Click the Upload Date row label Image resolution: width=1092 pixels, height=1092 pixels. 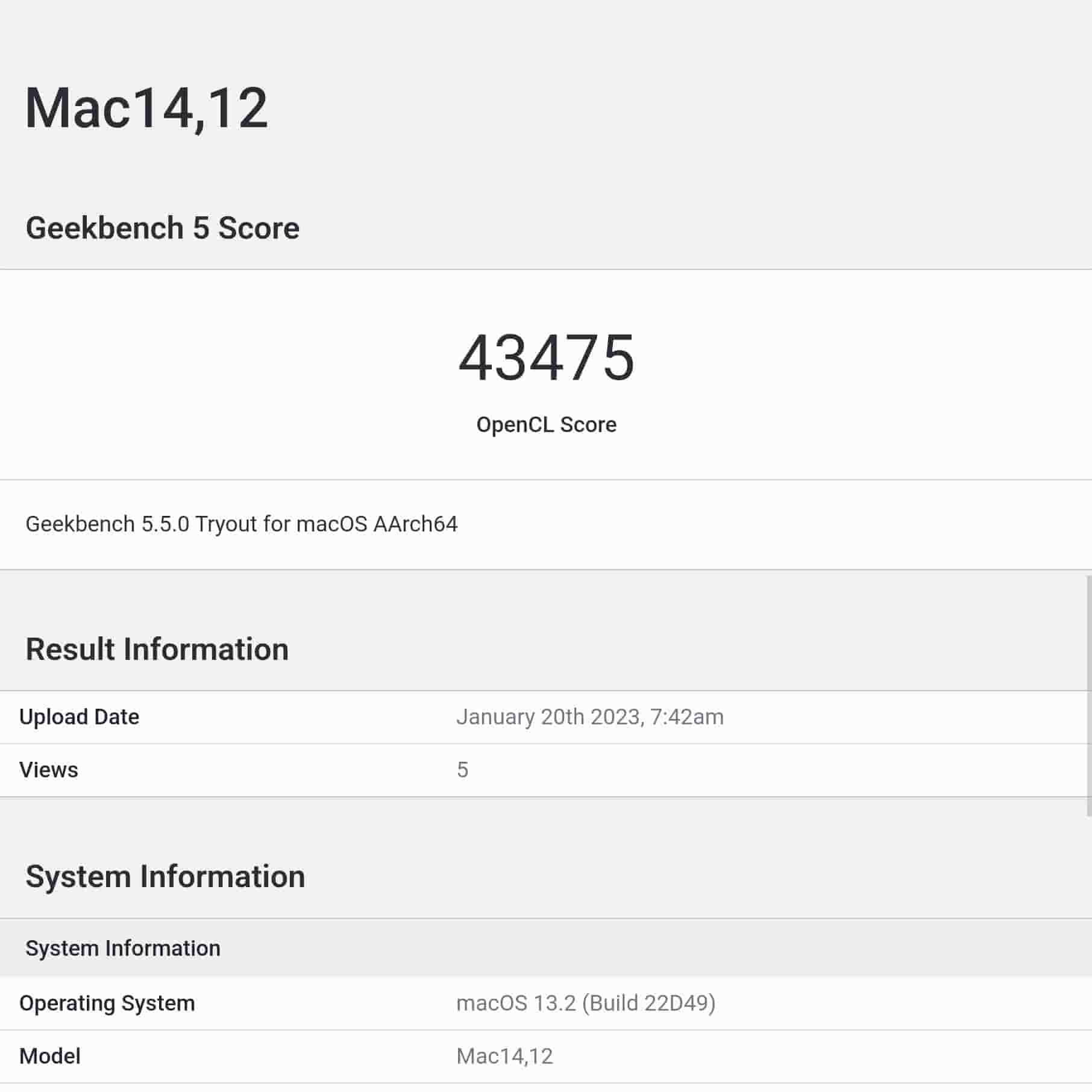click(x=79, y=717)
